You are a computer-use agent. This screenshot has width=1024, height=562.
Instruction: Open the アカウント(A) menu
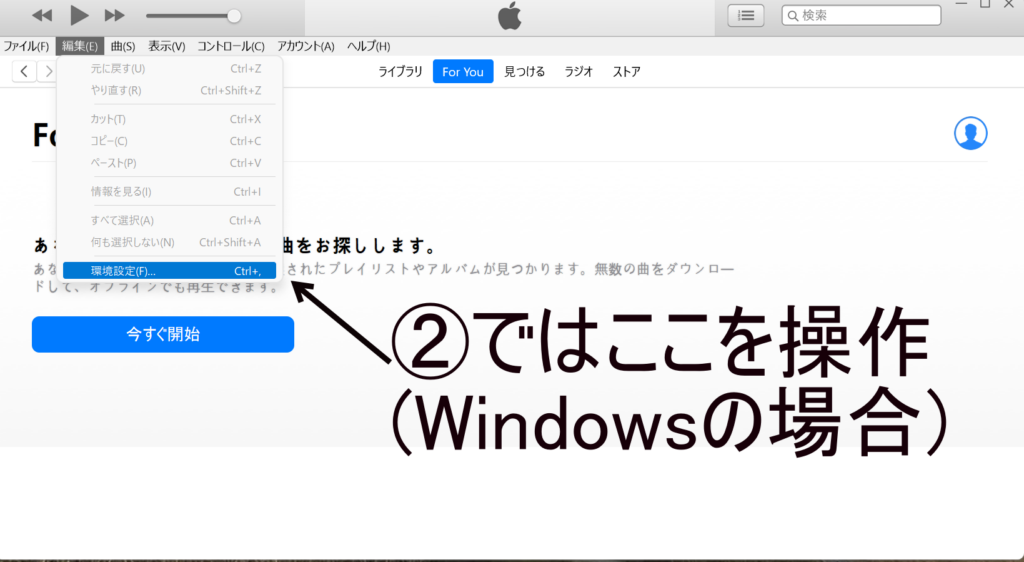[x=306, y=46]
